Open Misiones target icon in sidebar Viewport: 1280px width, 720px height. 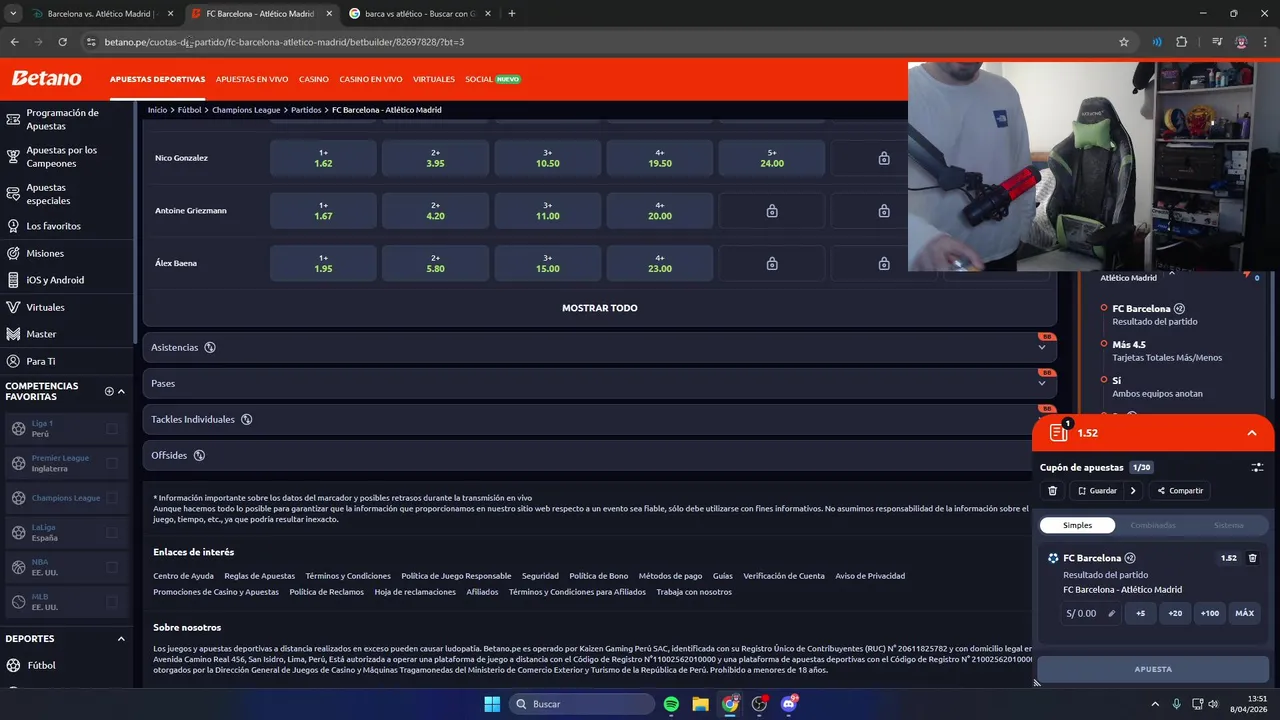click(x=13, y=253)
